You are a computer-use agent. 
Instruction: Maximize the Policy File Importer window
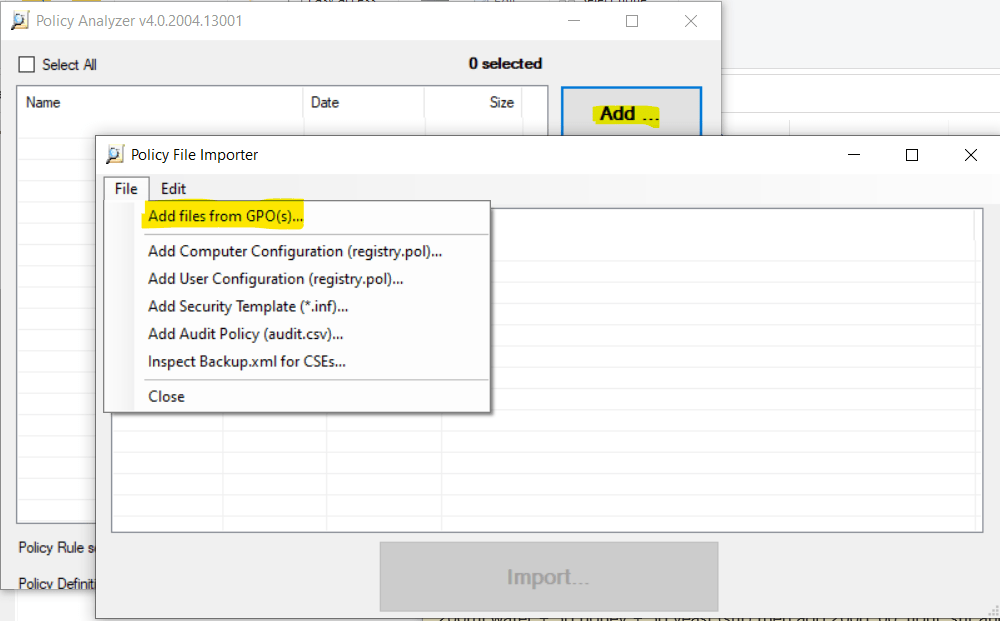tap(911, 155)
